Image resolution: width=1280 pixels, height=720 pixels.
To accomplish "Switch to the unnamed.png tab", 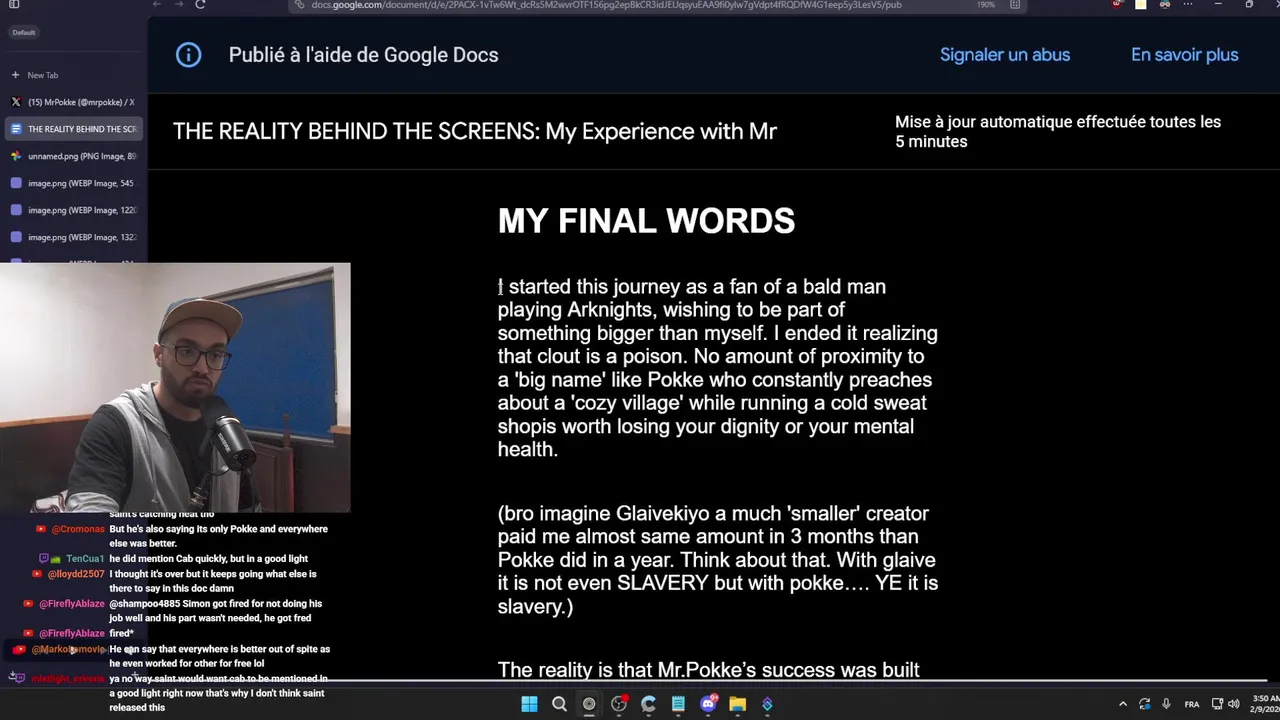I will pos(72,156).
